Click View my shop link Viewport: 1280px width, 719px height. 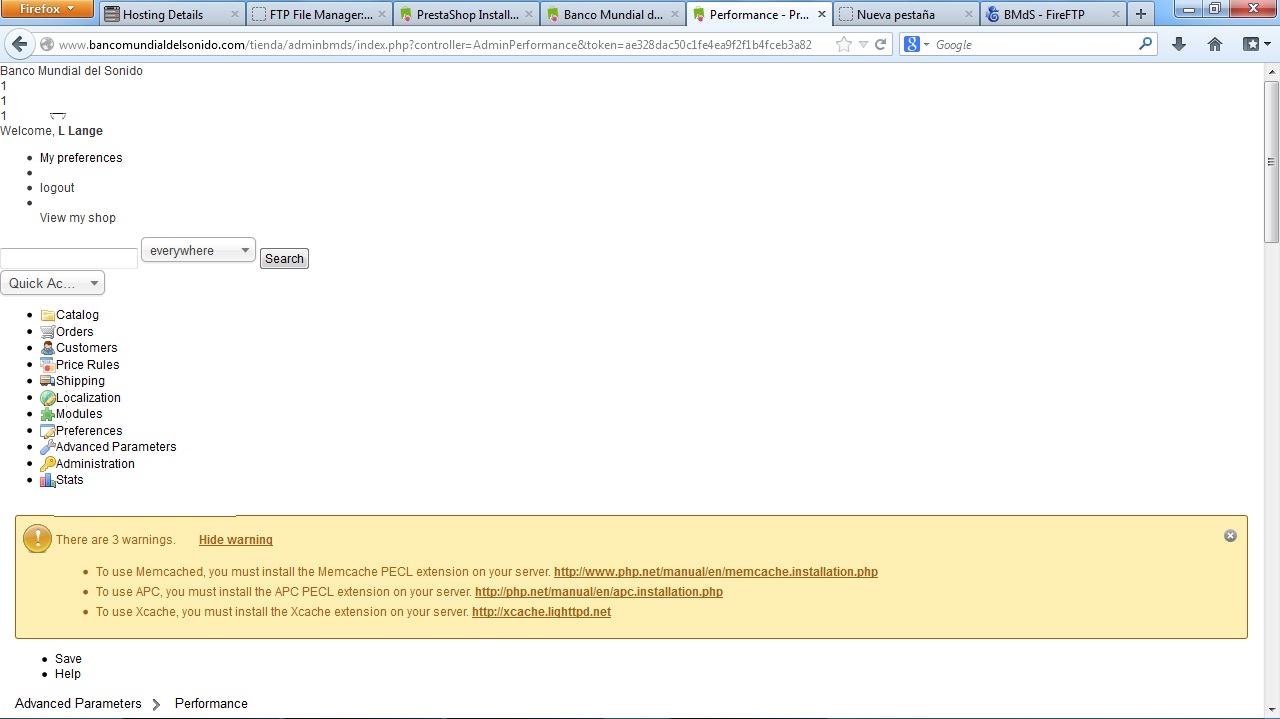point(78,218)
